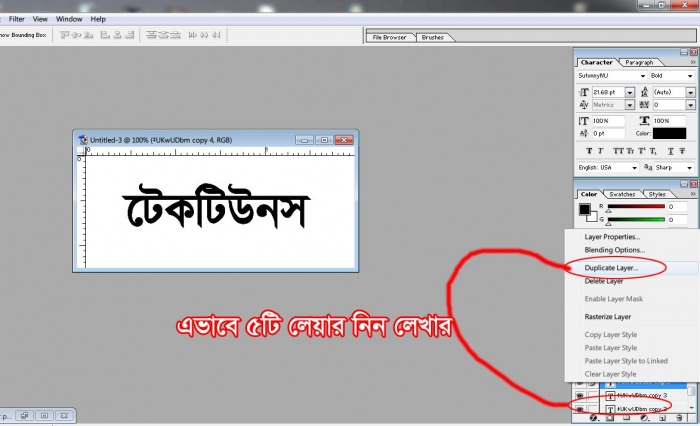Viewport: 700px width, 426px height.
Task: Toggle Subscript in Character panel
Action: 653,151
